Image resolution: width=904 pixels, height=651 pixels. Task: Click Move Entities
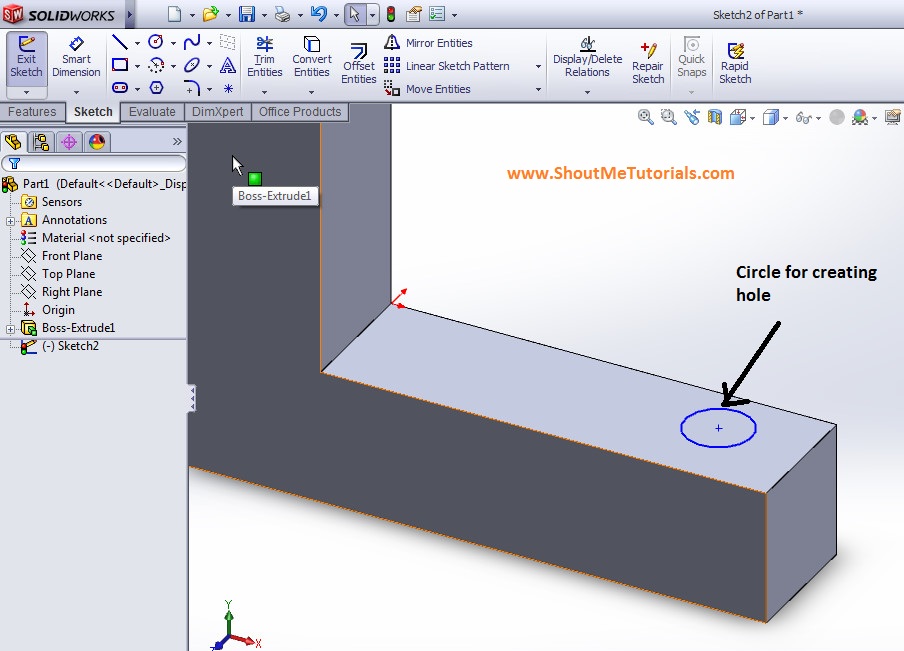[x=427, y=89]
